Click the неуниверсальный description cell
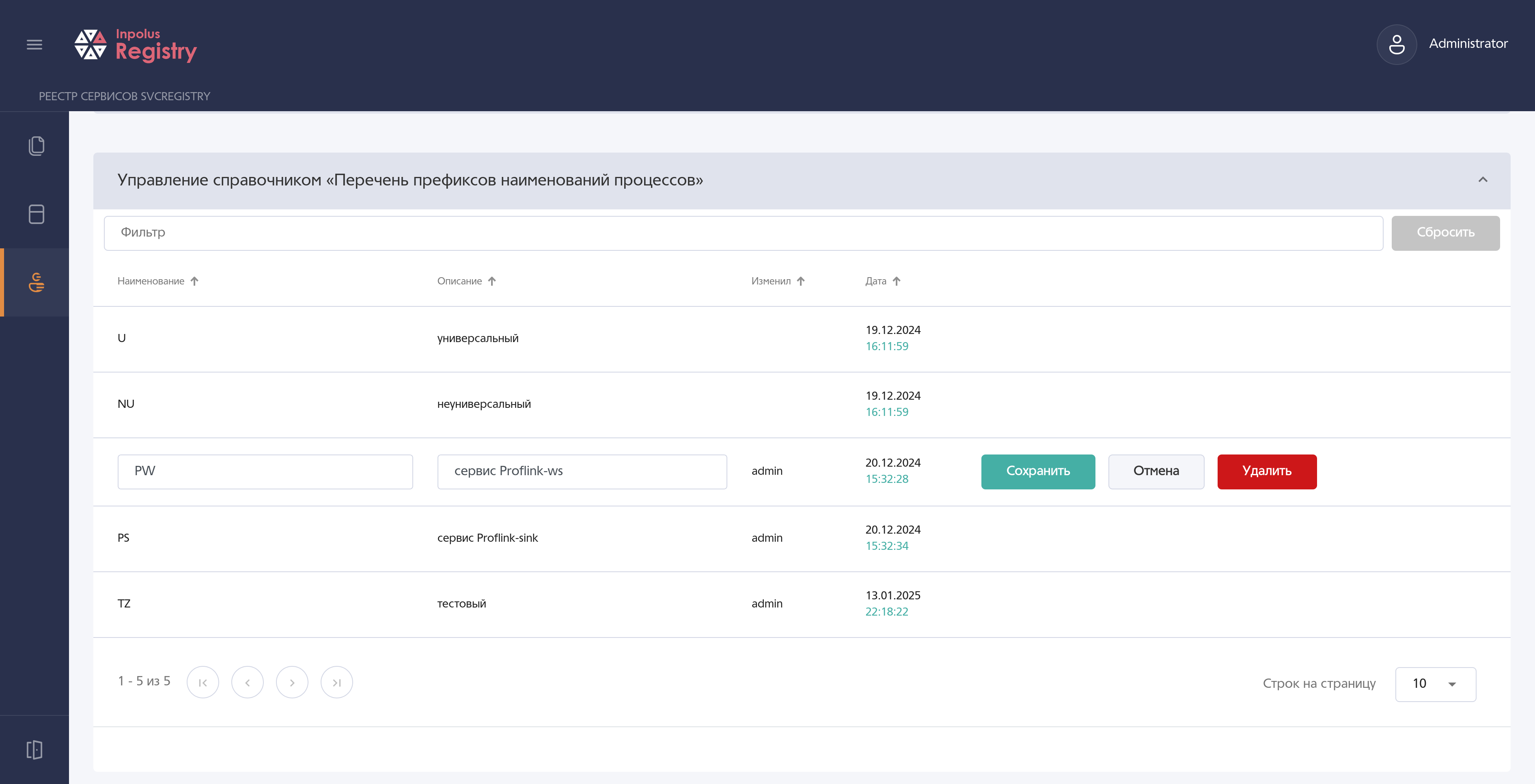 [484, 405]
